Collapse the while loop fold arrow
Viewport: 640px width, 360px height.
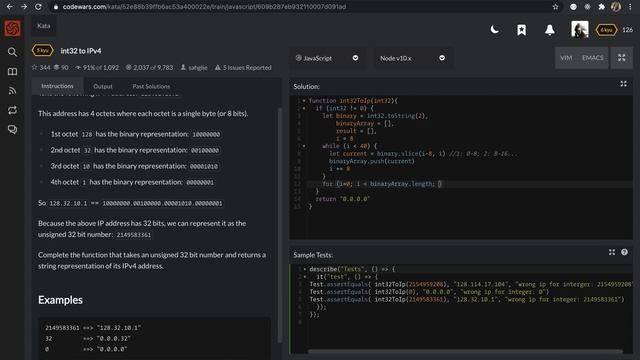304,146
